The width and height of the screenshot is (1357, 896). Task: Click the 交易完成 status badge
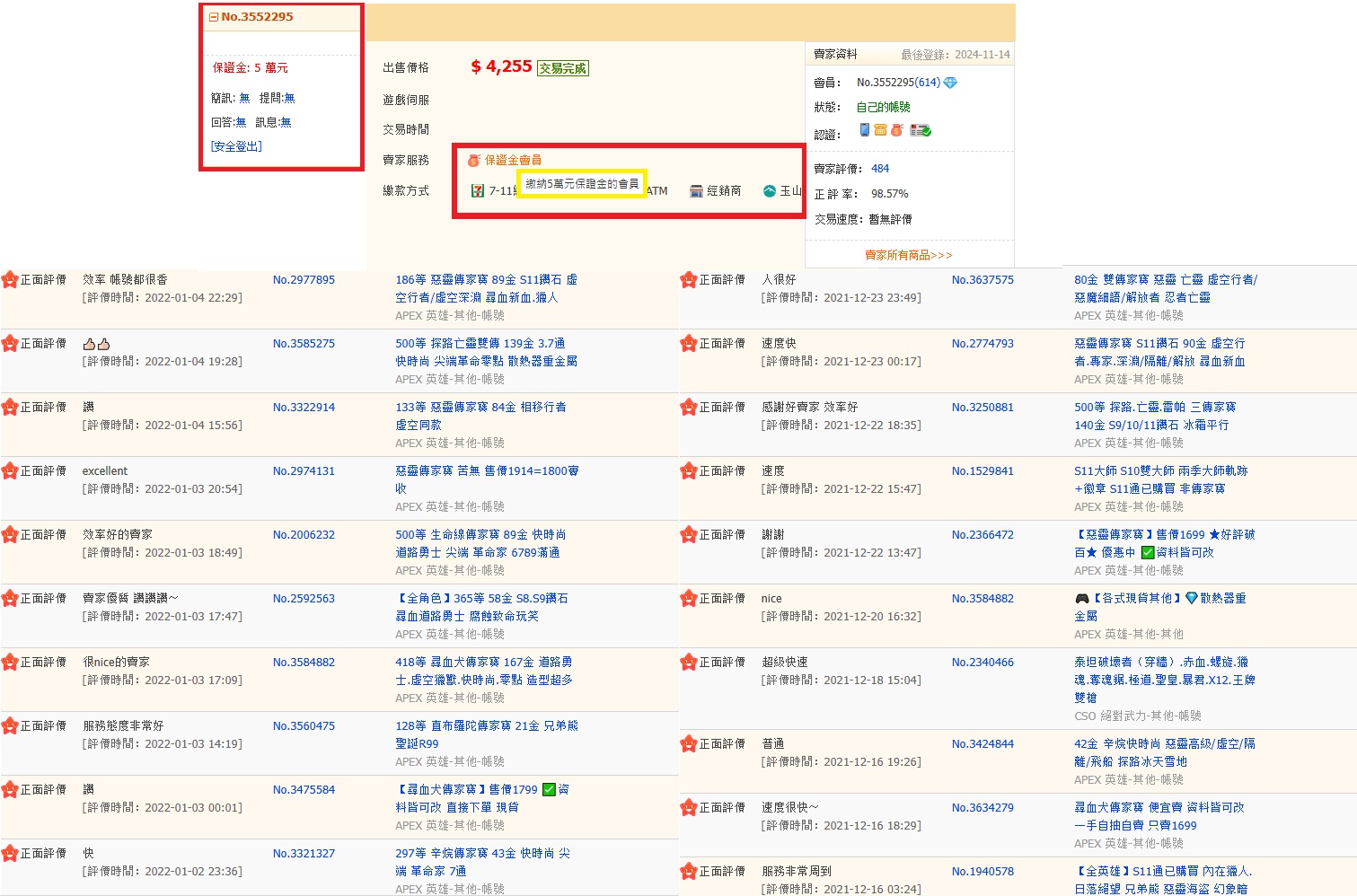562,68
